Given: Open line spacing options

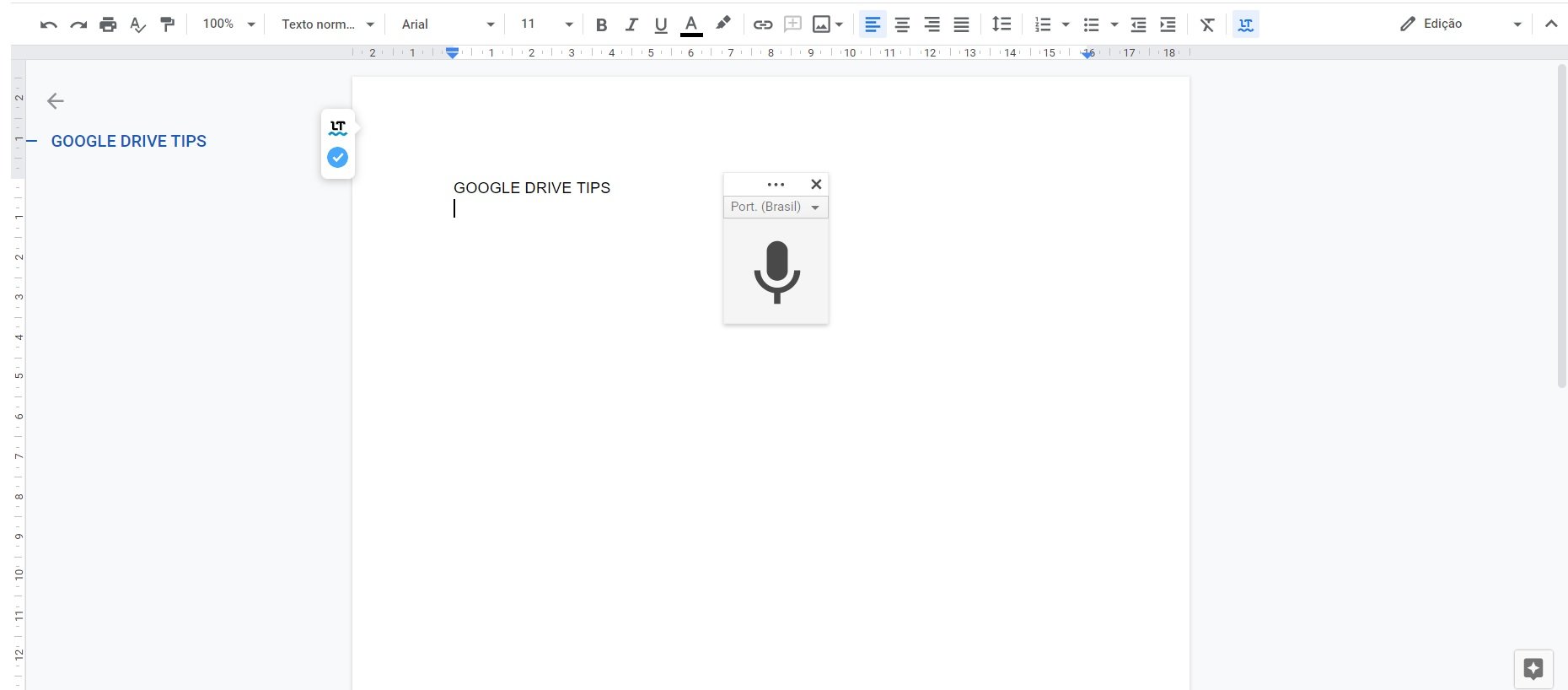Looking at the screenshot, I should coord(1001,24).
